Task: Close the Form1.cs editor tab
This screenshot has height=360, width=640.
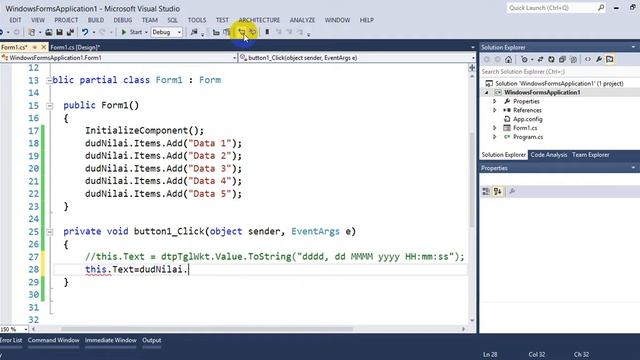Action: click(x=44, y=47)
